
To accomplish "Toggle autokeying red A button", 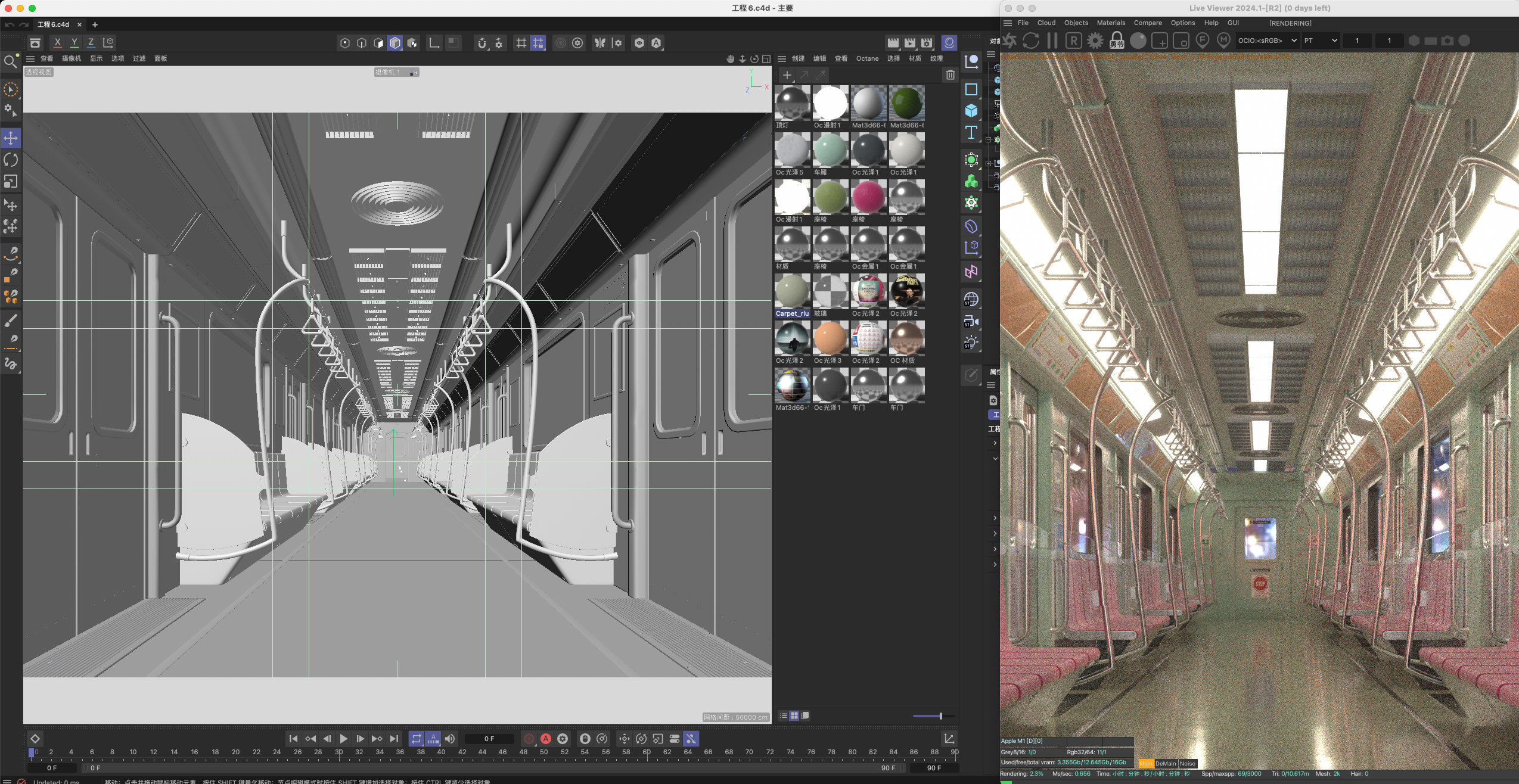I will [545, 739].
